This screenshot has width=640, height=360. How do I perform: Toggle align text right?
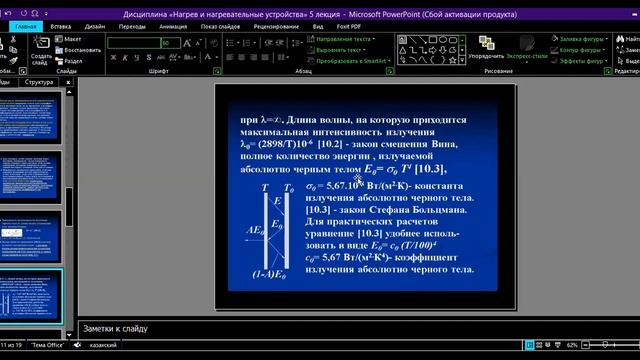point(253,58)
